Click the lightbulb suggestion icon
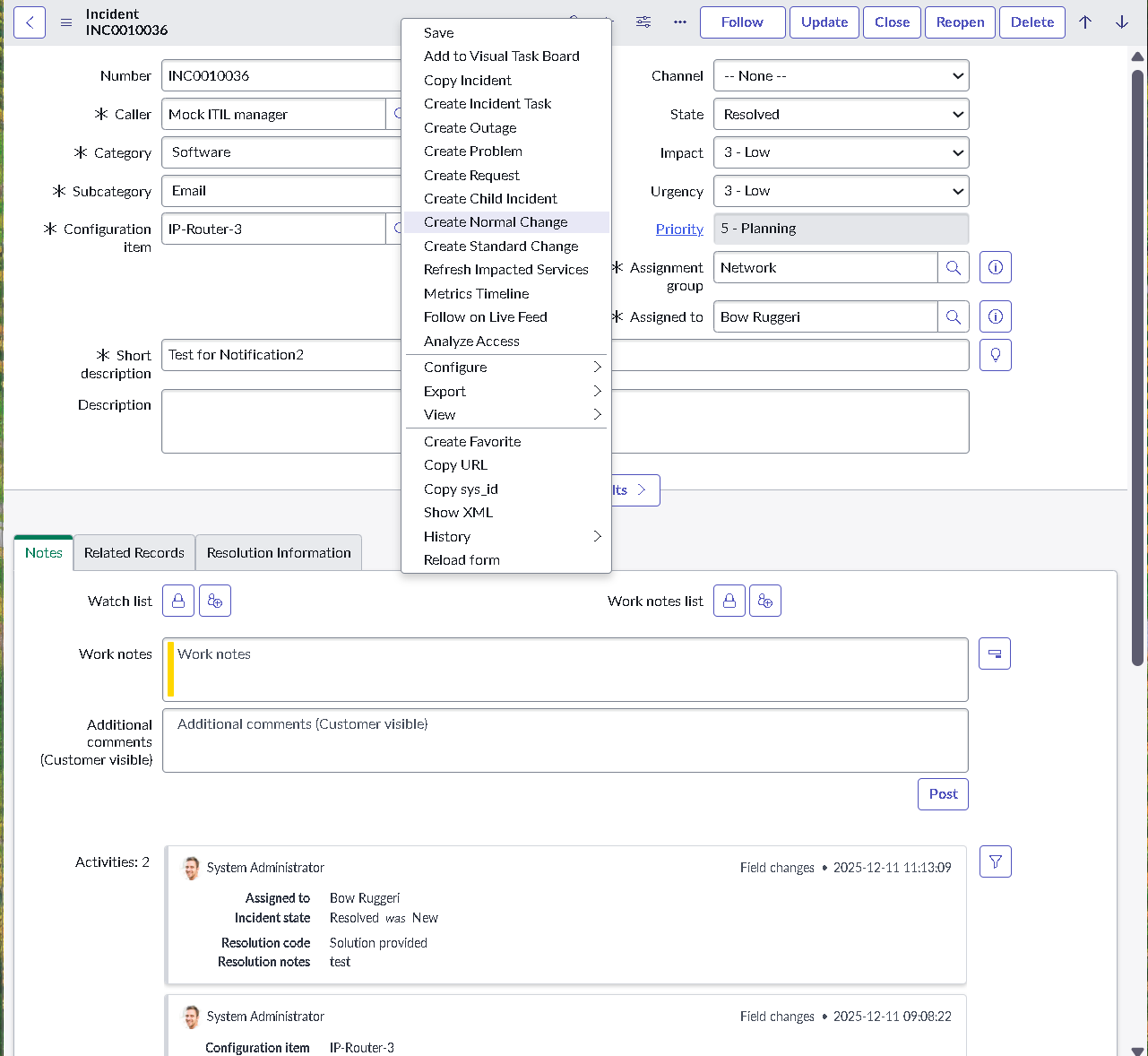The height and width of the screenshot is (1056, 1148). pyautogui.click(x=995, y=354)
